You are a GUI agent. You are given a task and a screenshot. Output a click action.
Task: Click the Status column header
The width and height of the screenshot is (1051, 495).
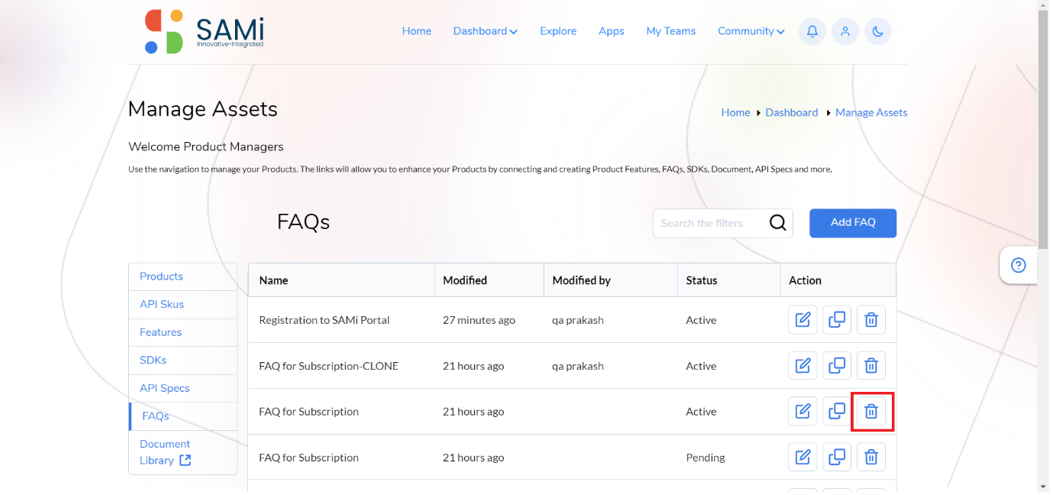tap(729, 280)
